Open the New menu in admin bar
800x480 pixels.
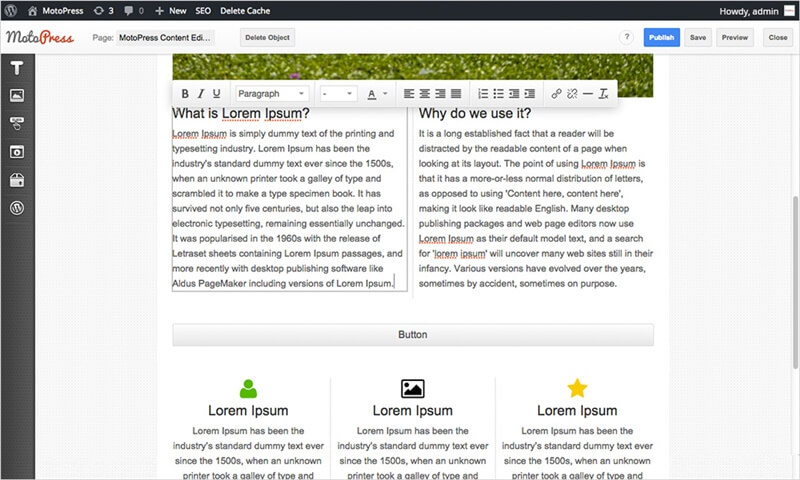[x=171, y=10]
